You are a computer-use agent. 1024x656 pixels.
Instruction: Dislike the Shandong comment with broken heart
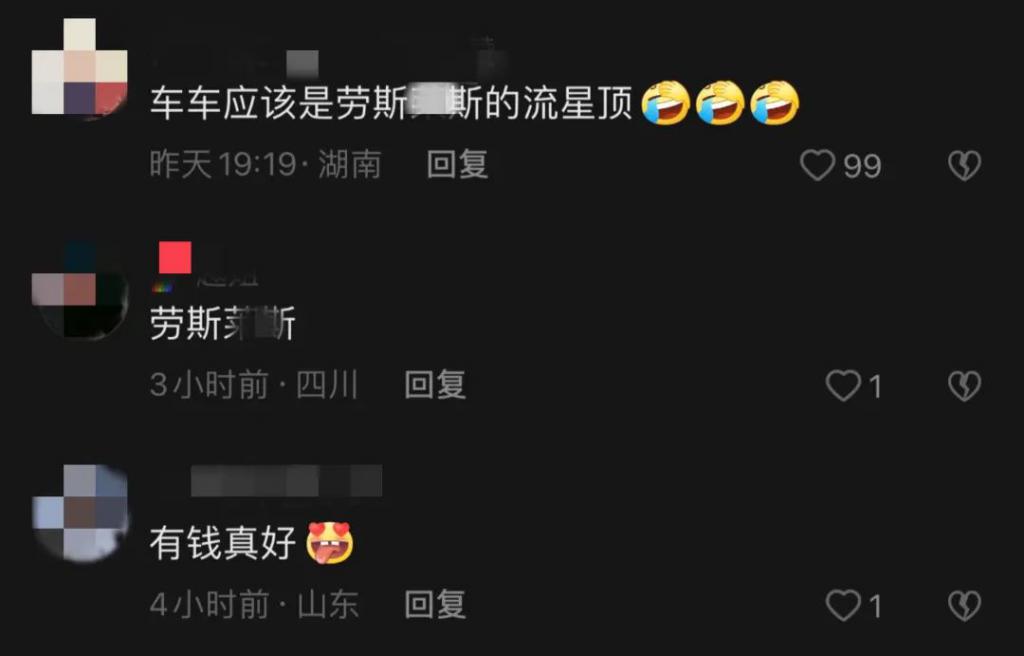(965, 605)
